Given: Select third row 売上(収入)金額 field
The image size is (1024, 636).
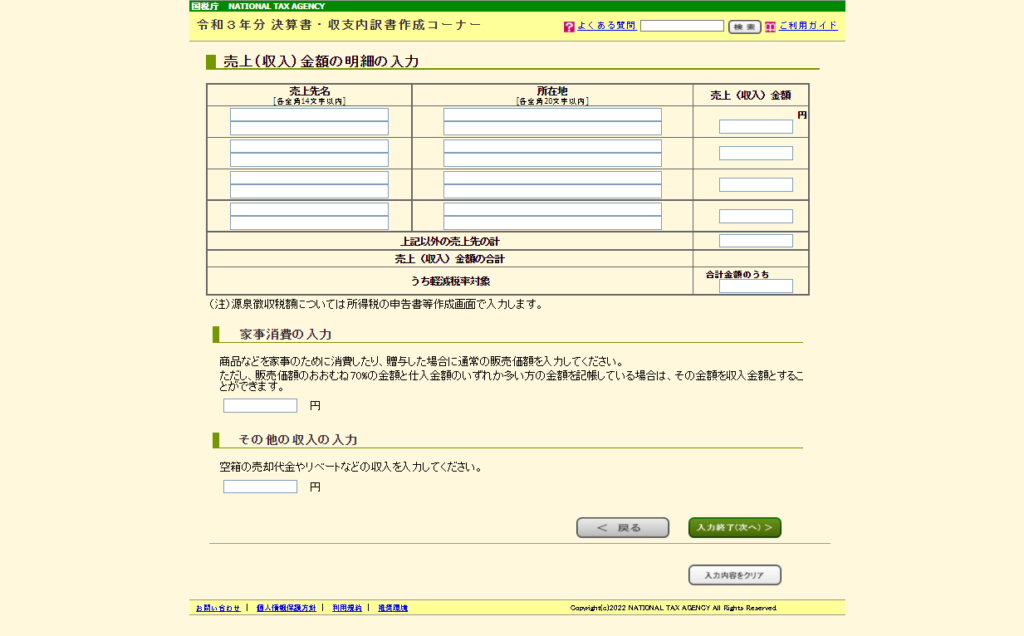Looking at the screenshot, I should point(756,185).
